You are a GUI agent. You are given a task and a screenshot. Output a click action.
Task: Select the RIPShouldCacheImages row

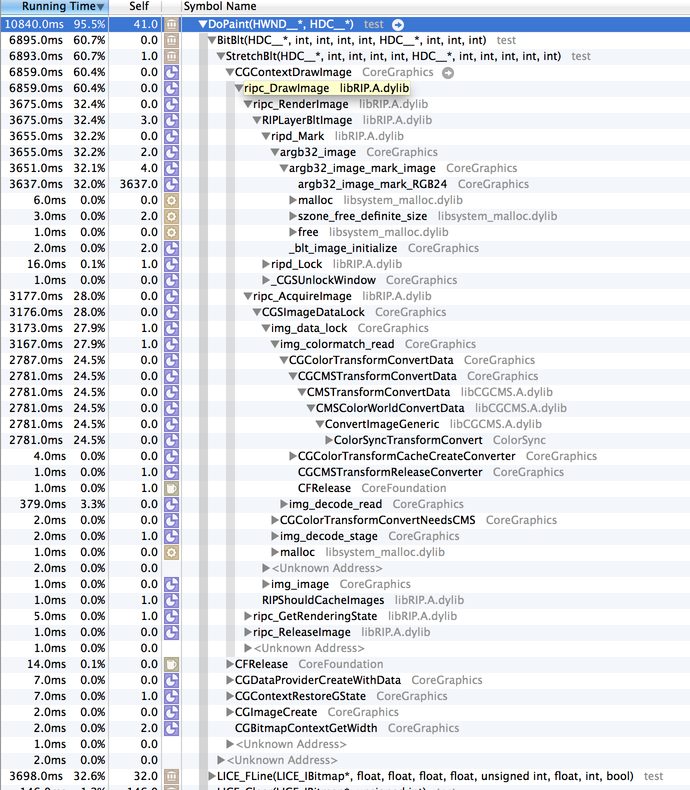coord(323,600)
